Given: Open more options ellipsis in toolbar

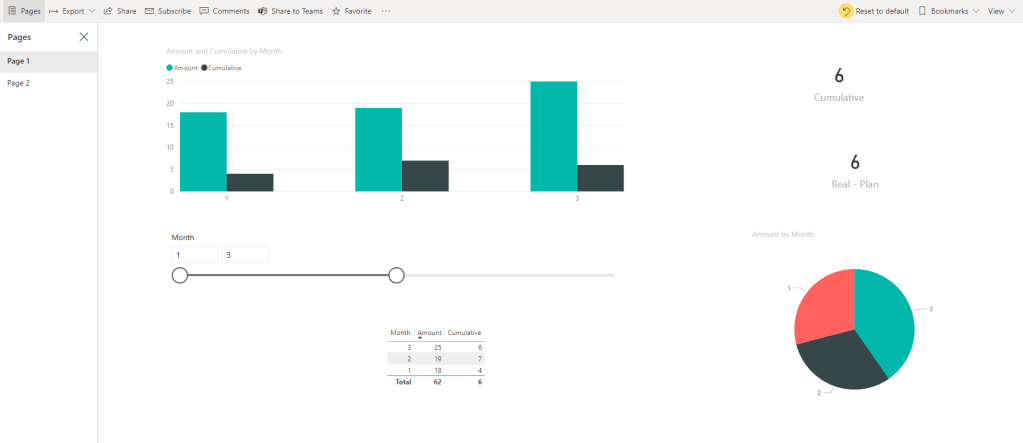Looking at the screenshot, I should 386,11.
